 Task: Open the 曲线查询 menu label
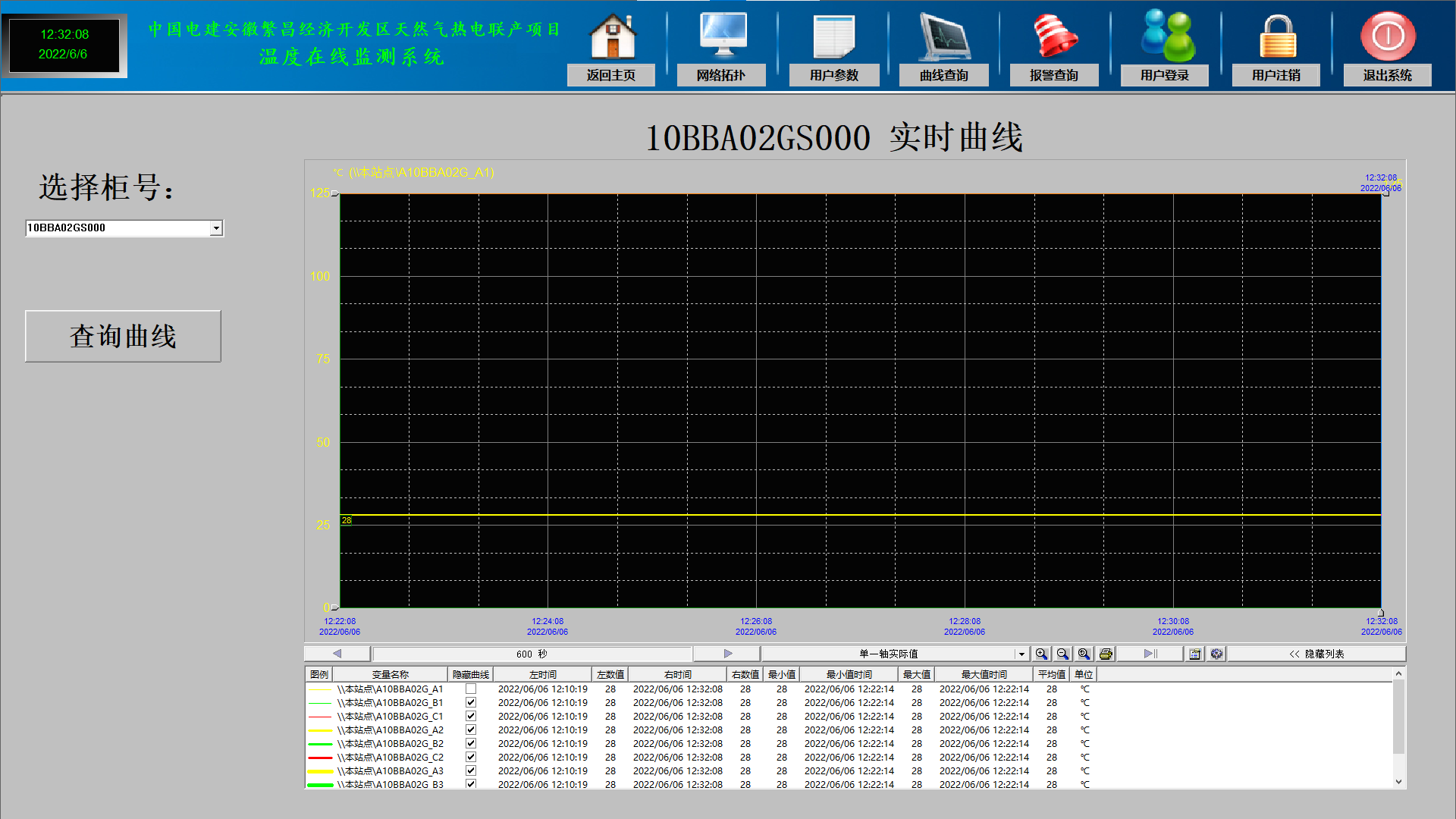(x=943, y=75)
